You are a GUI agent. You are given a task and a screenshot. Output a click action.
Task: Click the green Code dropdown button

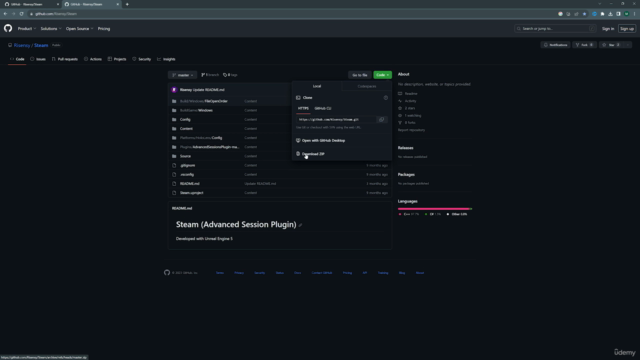(x=382, y=75)
